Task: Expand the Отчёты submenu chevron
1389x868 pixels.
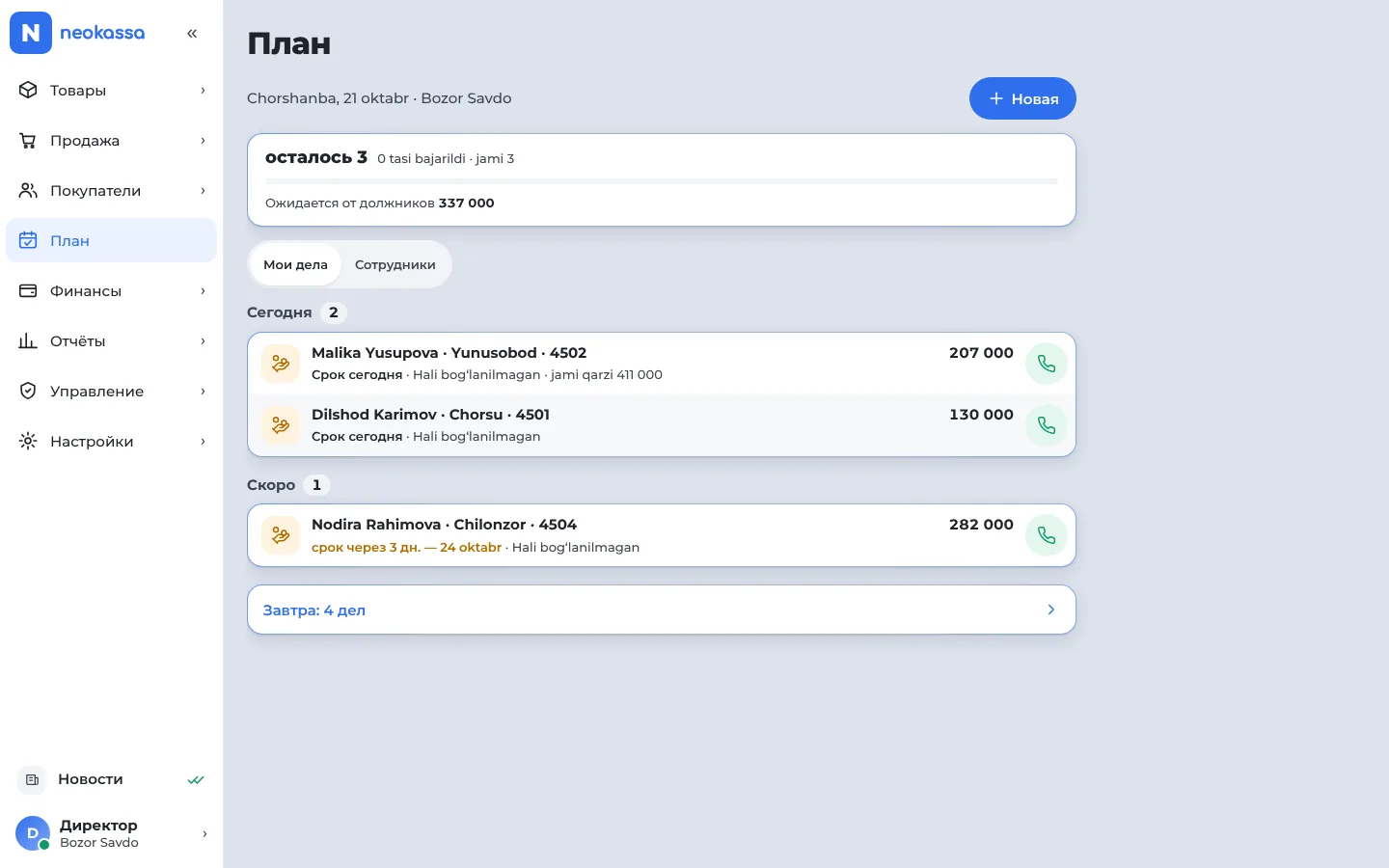Action: click(203, 341)
